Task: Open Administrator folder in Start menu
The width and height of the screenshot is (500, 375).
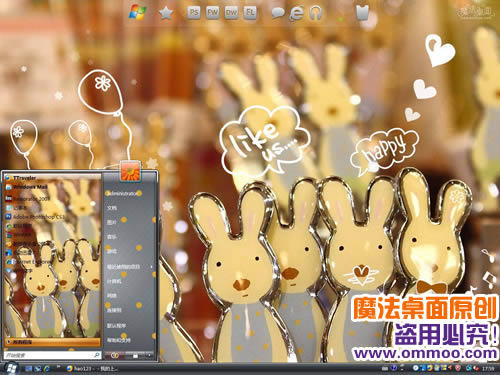Action: coord(122,193)
